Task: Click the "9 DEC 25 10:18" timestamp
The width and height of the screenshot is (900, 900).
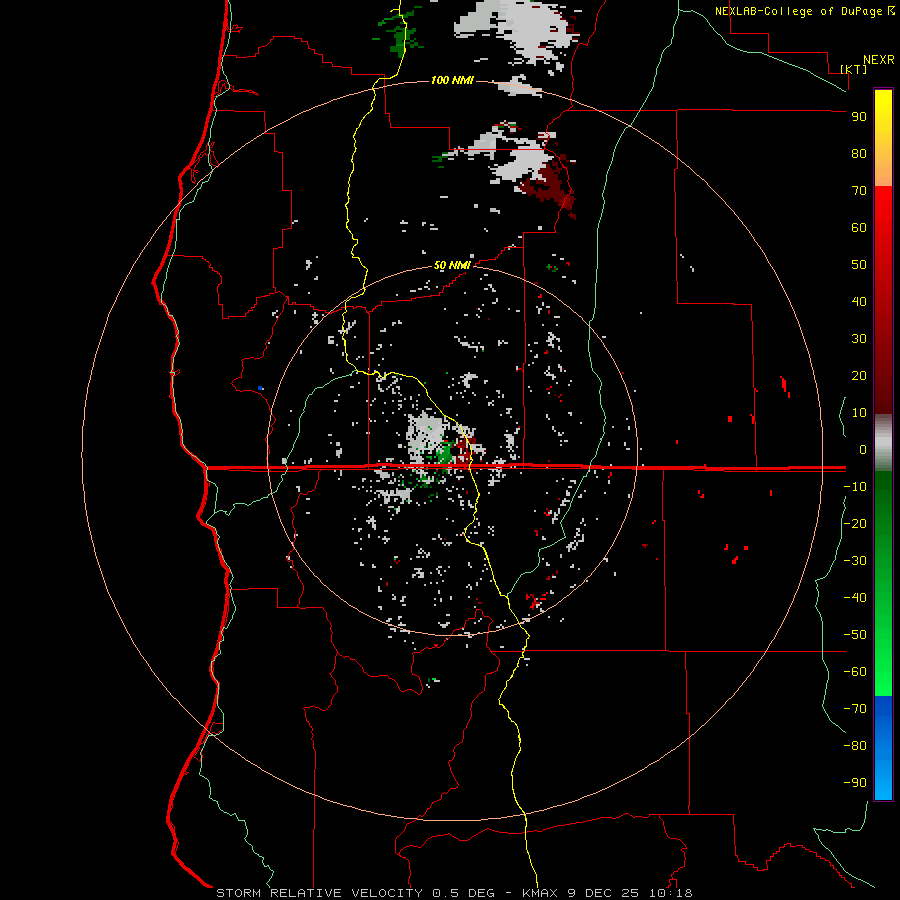Action: pyautogui.click(x=630, y=893)
